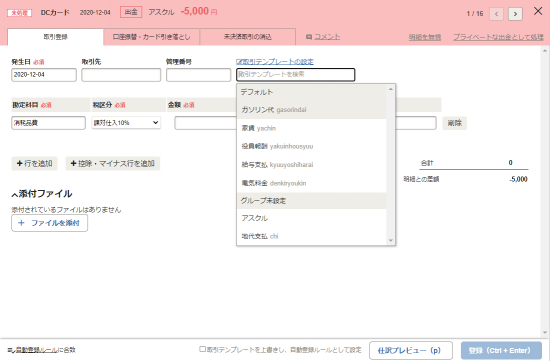Toggle 取引テンプレートを上書きし自動登録ルール checkbox
The image size is (550, 361).
click(x=202, y=349)
